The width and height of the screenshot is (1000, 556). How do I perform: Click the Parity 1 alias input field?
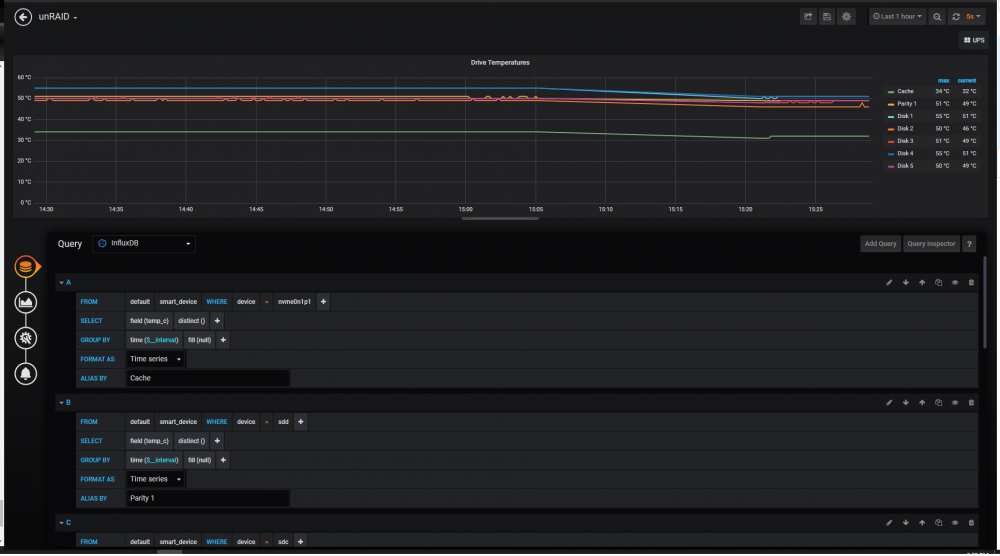207,498
